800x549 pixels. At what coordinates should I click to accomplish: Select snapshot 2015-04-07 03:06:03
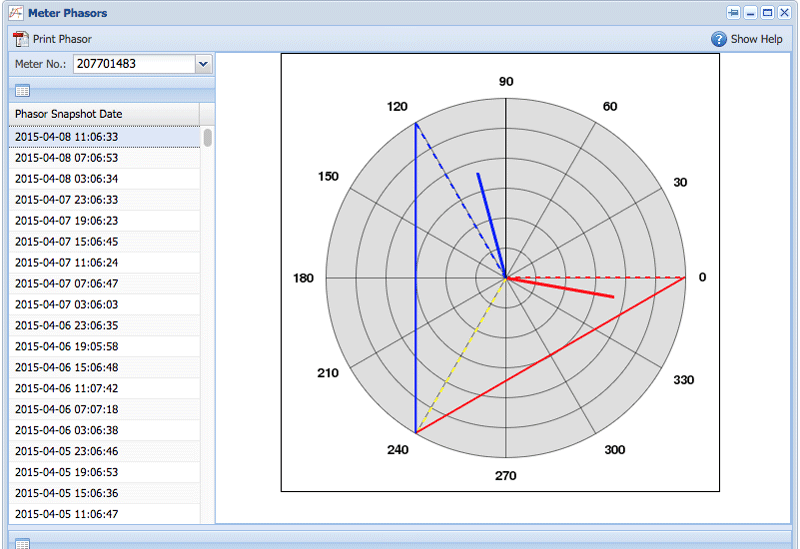[104, 305]
